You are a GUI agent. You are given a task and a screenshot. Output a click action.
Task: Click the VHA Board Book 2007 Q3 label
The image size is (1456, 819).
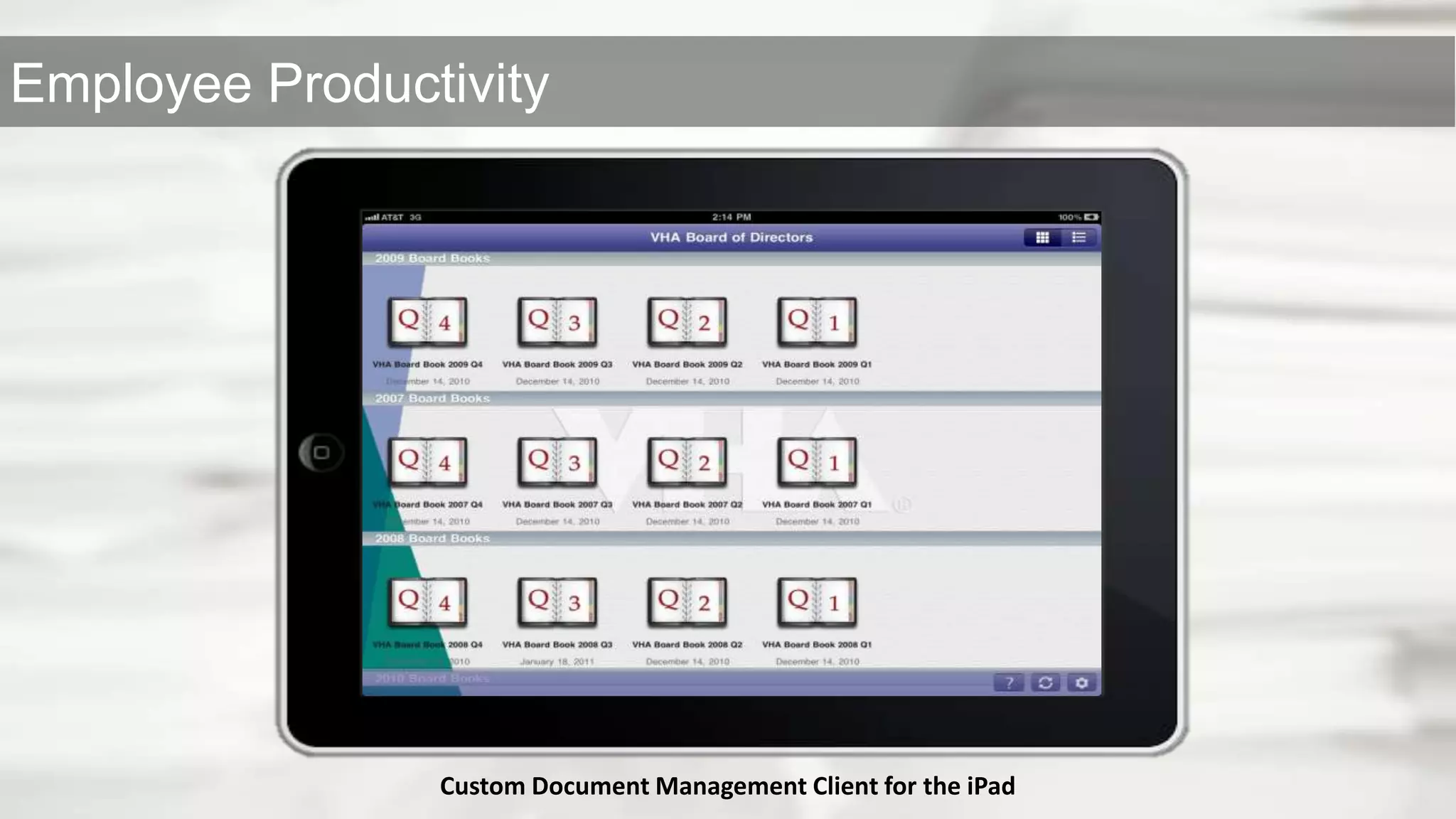[x=557, y=504]
